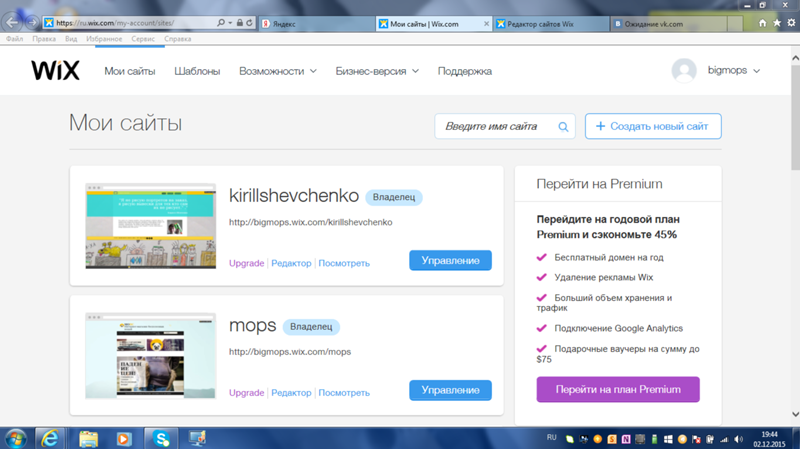The image size is (800, 449).
Task: Open the Правка menu
Action: click(44, 39)
